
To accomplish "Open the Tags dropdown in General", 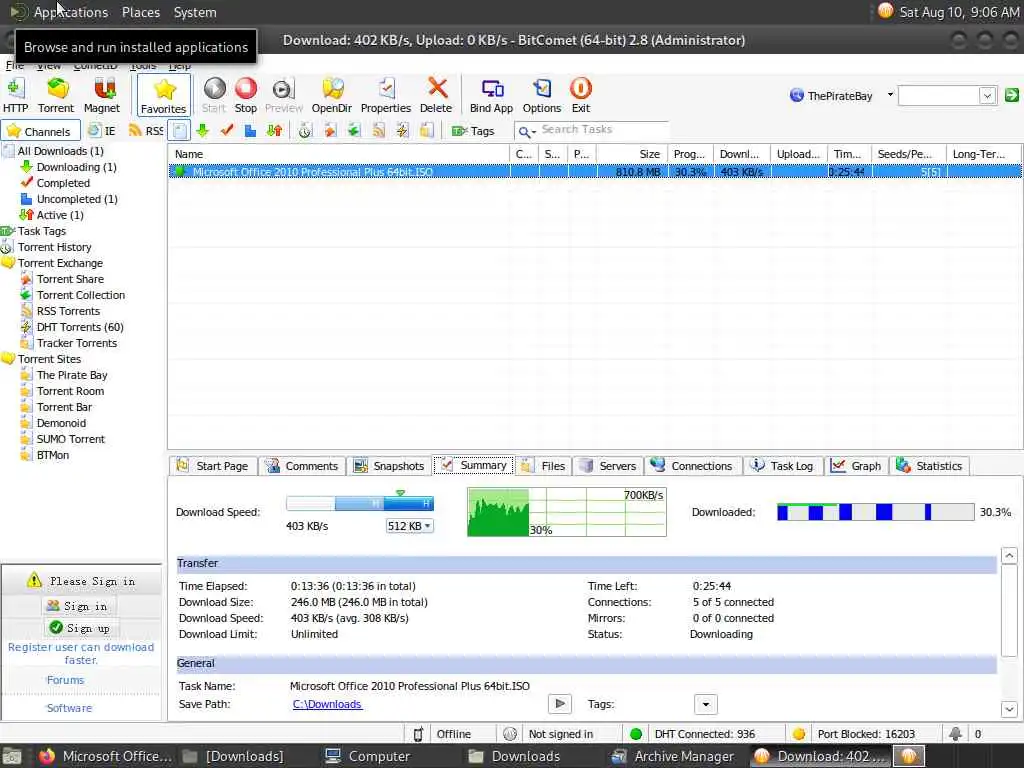I will click(705, 704).
